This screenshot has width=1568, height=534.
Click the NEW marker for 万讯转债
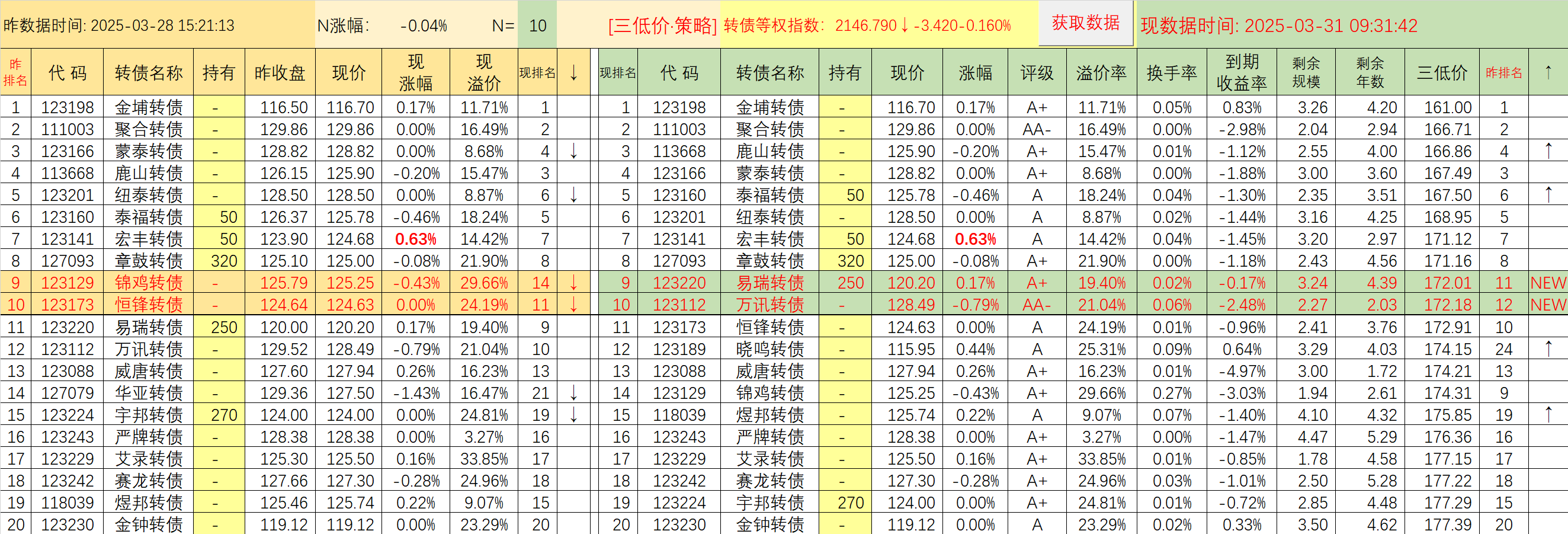pyautogui.click(x=1548, y=305)
